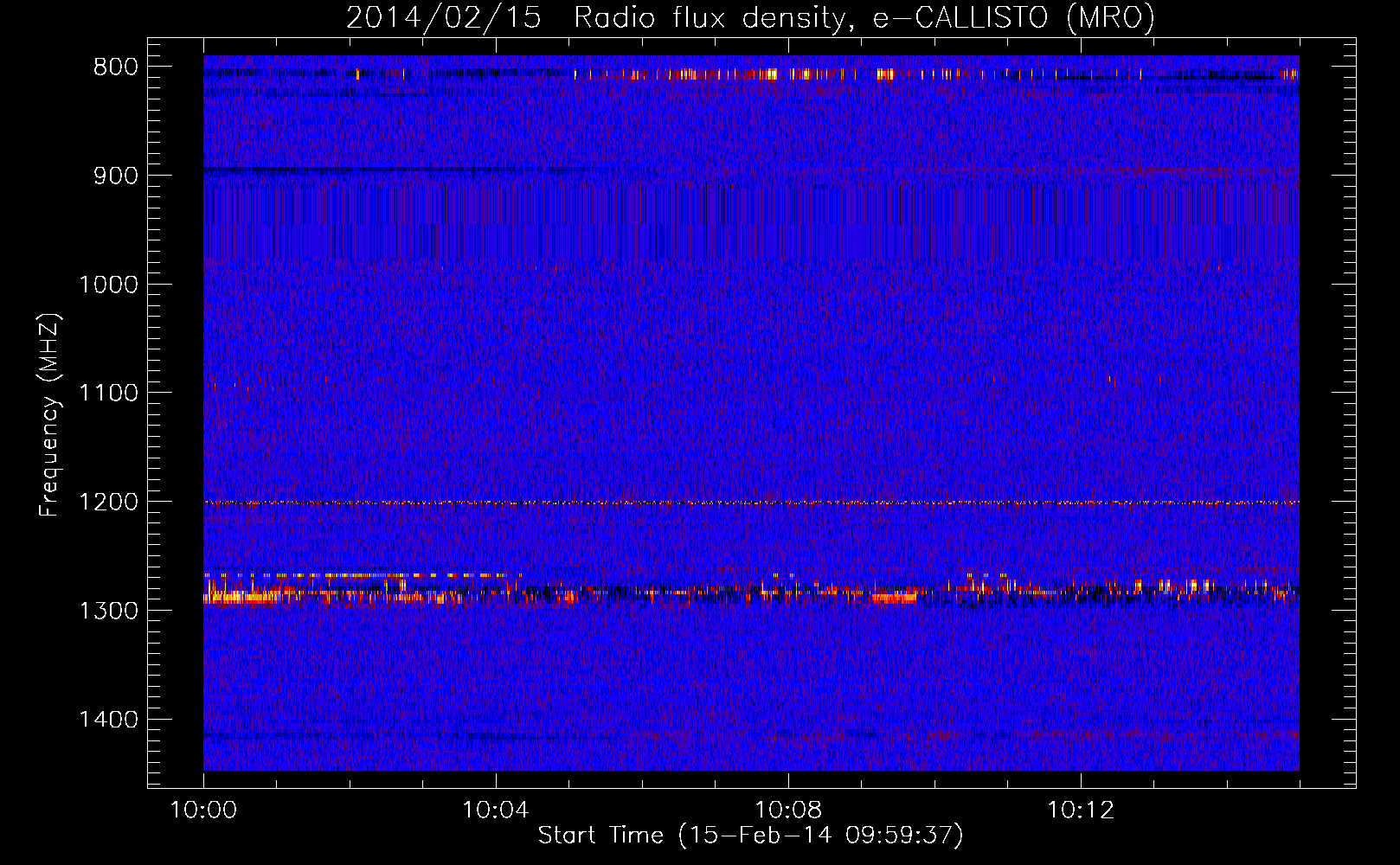
Task: Click the 'Start Time (15-Feb-14 09:59:37)' label
Action: pyautogui.click(x=750, y=836)
